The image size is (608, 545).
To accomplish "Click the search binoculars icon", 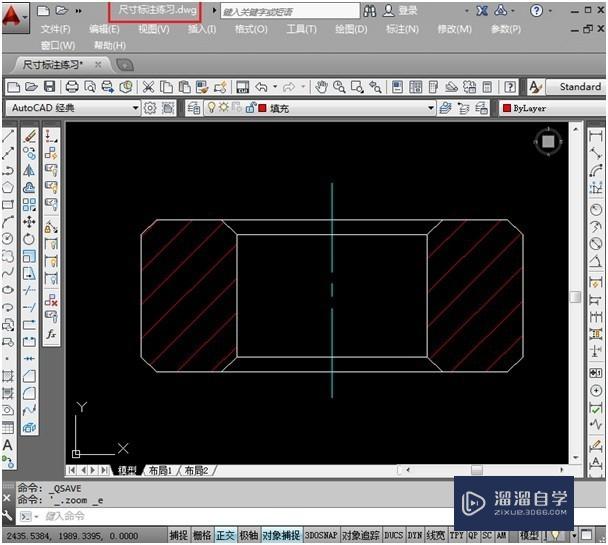I will pos(370,11).
